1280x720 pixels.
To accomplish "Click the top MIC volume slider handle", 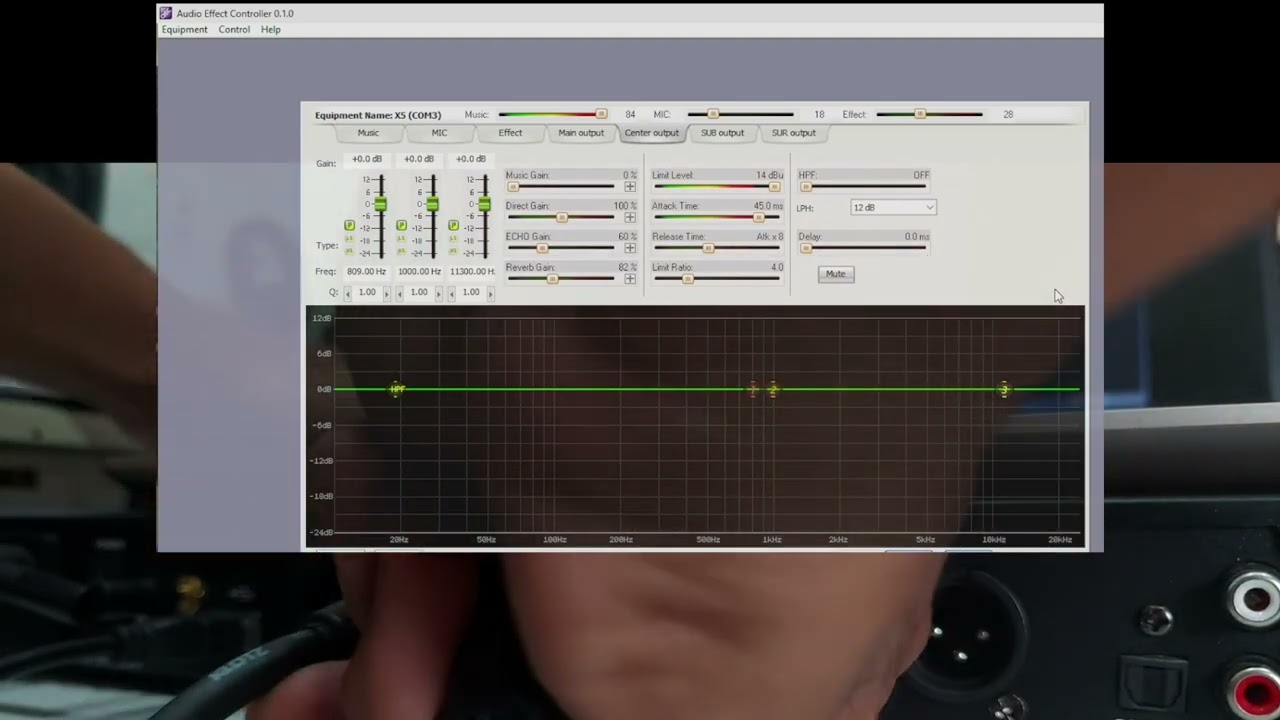I will (x=713, y=114).
